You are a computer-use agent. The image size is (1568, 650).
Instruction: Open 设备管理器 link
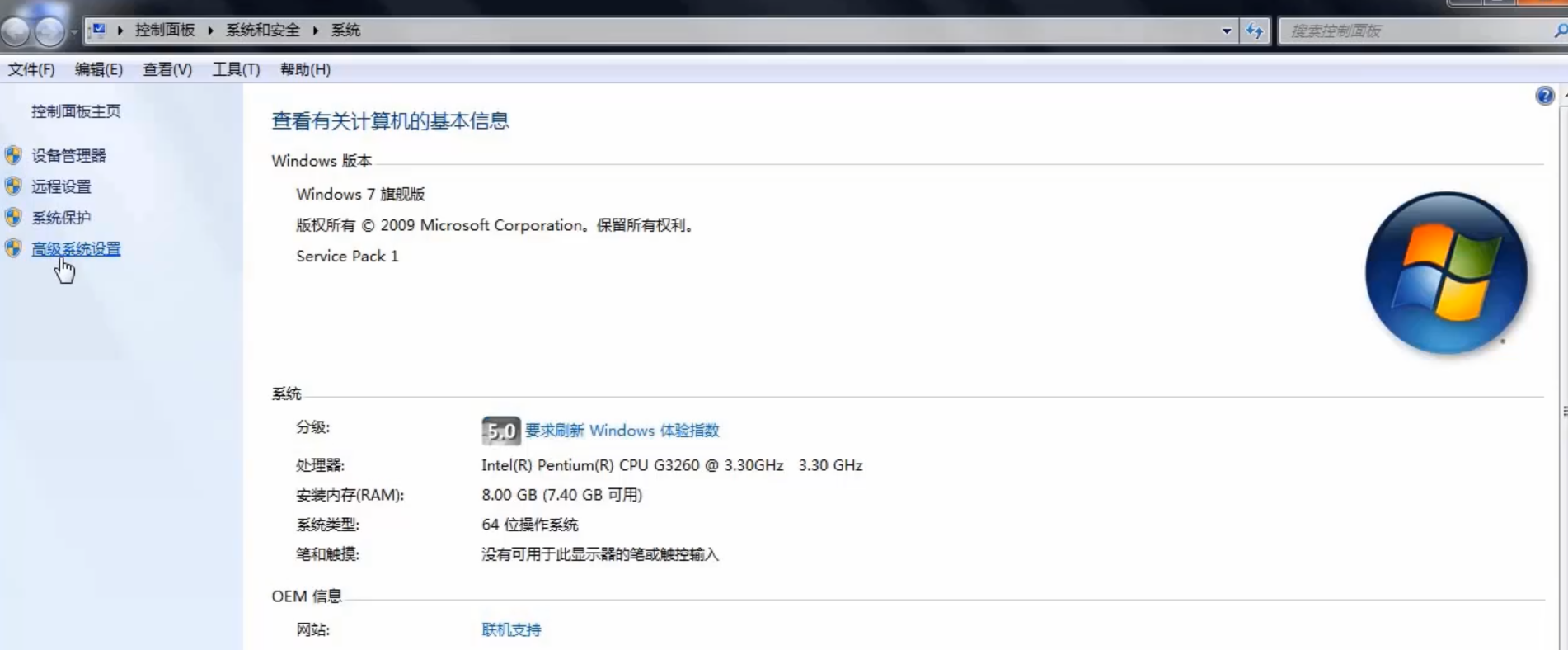pos(68,155)
